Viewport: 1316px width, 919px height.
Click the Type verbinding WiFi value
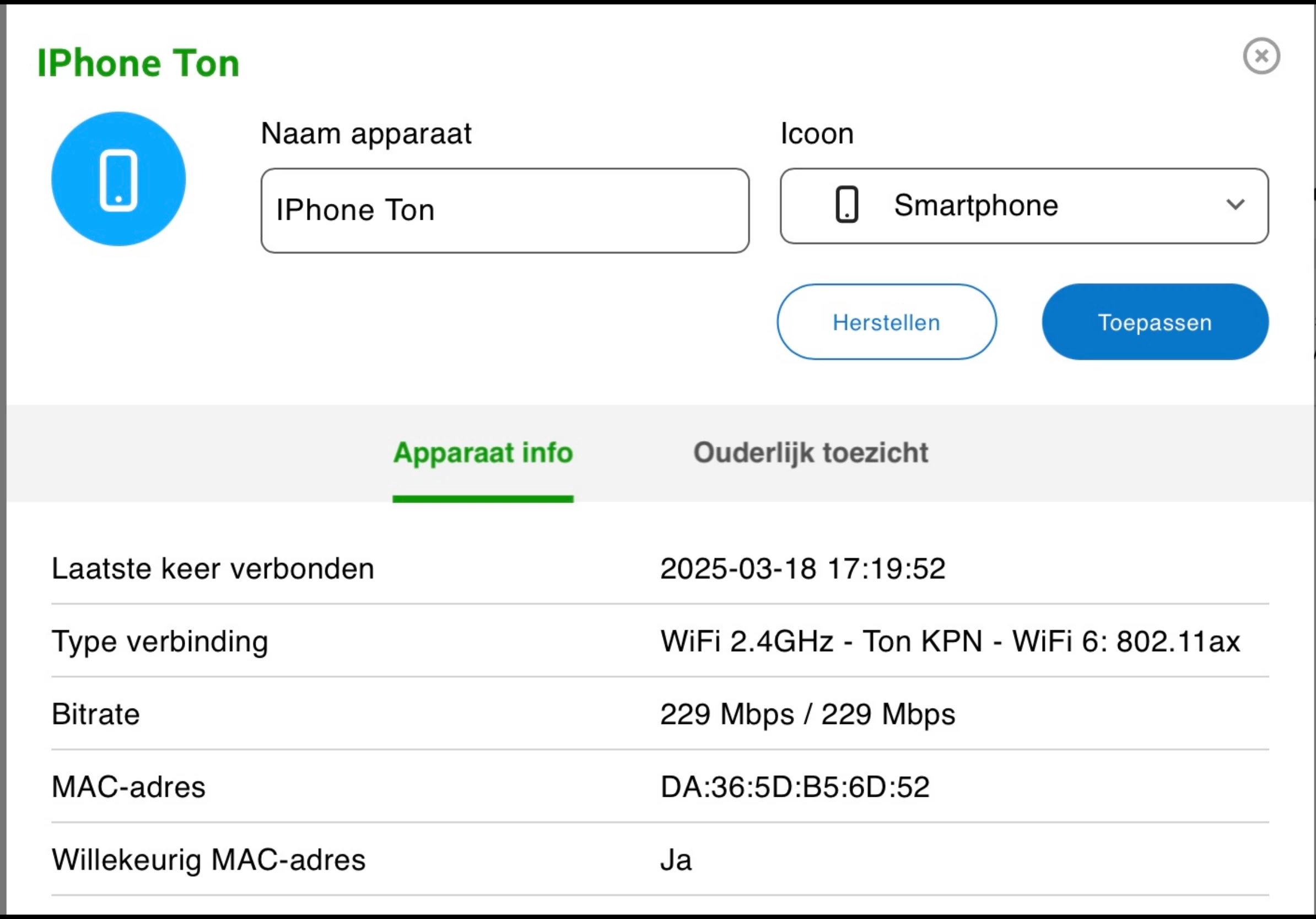coord(950,641)
